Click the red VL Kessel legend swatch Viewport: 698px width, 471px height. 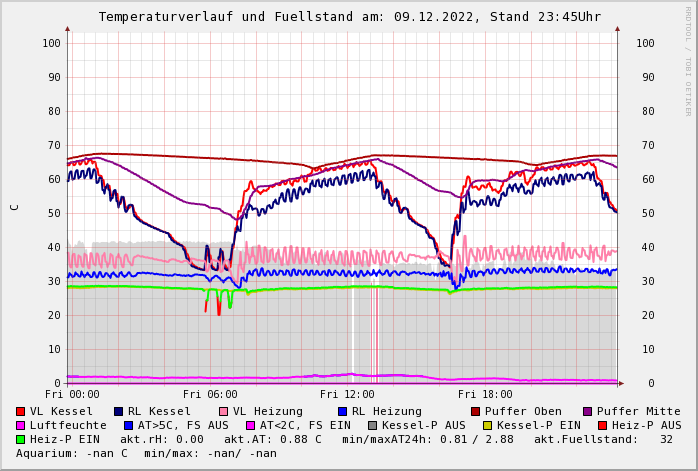(21, 411)
